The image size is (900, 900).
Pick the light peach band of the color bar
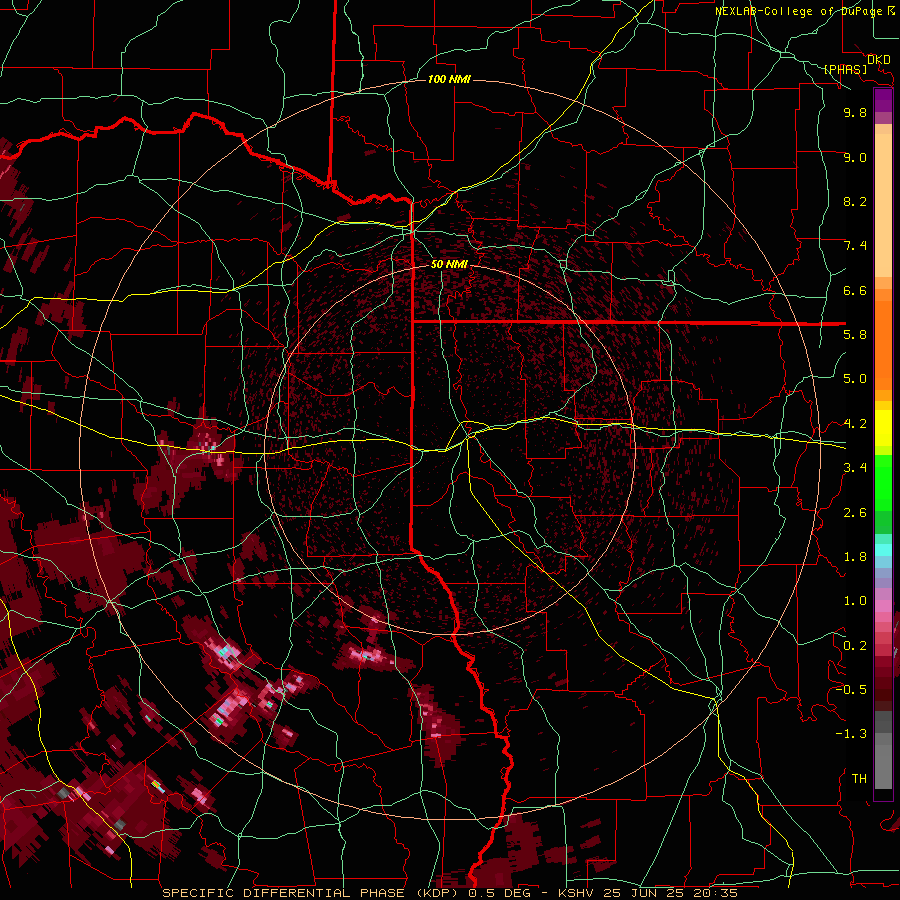click(x=883, y=207)
